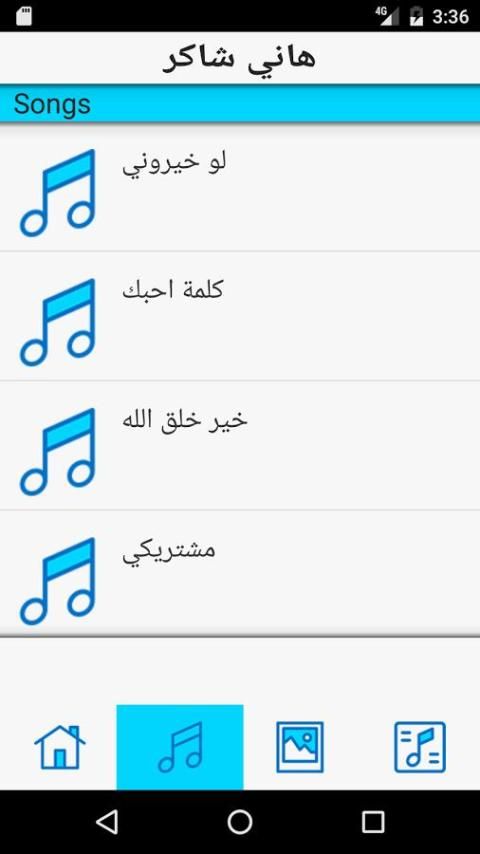Click the Songs section header

[240, 103]
